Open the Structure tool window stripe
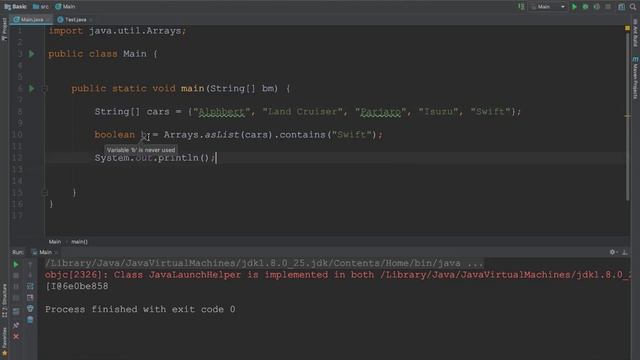The width and height of the screenshot is (640, 360). click(4, 301)
